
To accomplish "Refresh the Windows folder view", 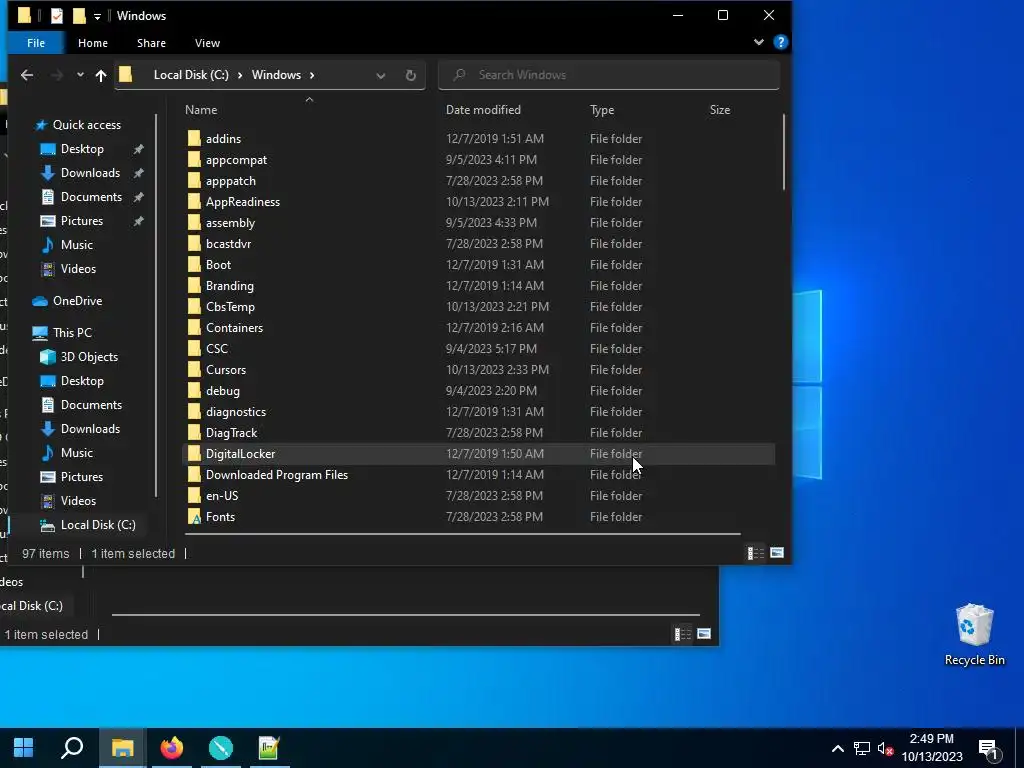I will pos(410,75).
